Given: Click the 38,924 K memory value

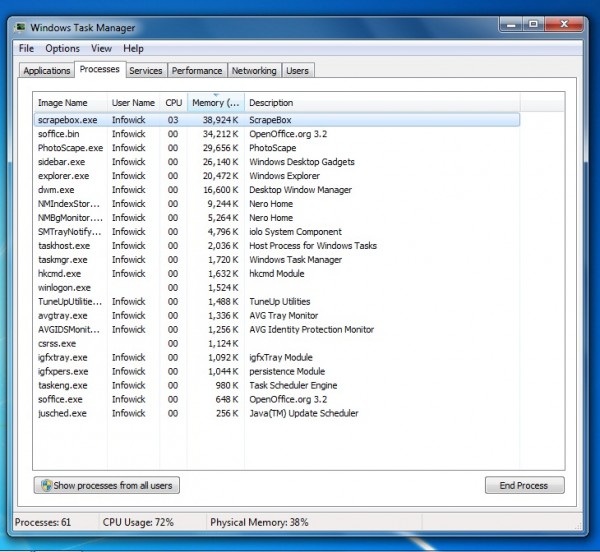Looking at the screenshot, I should pos(220,120).
